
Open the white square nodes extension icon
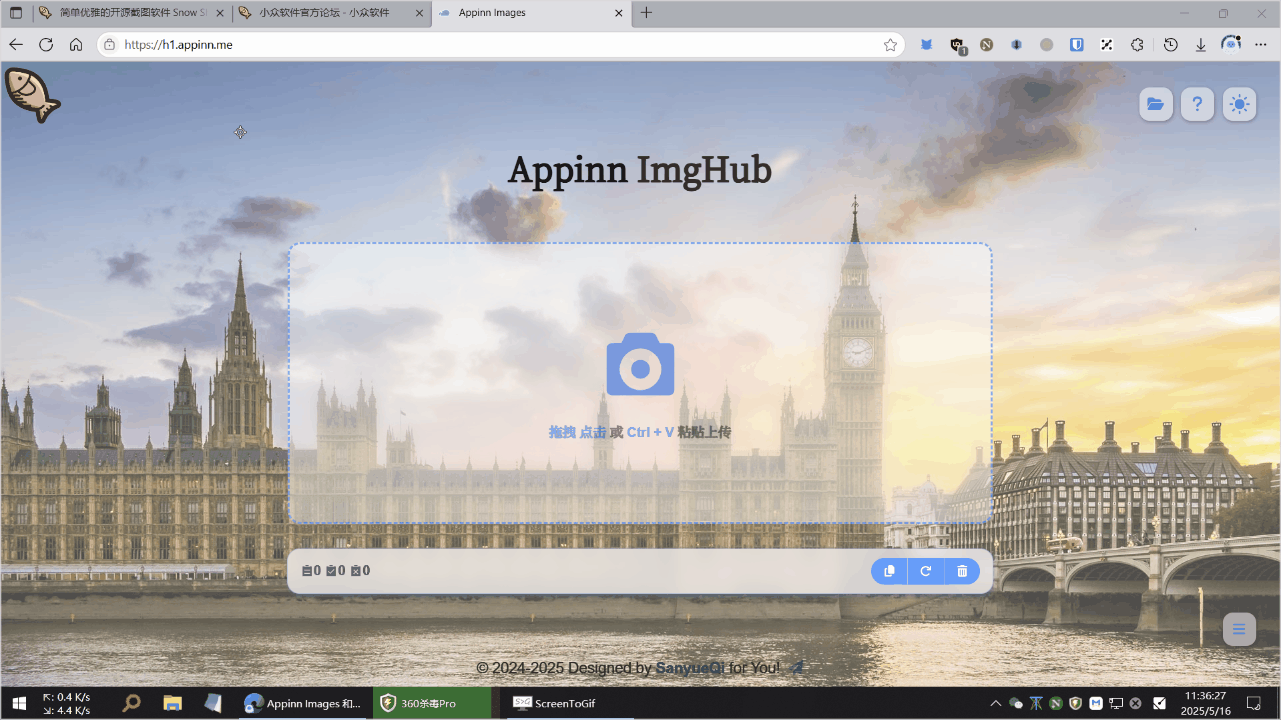[1107, 45]
